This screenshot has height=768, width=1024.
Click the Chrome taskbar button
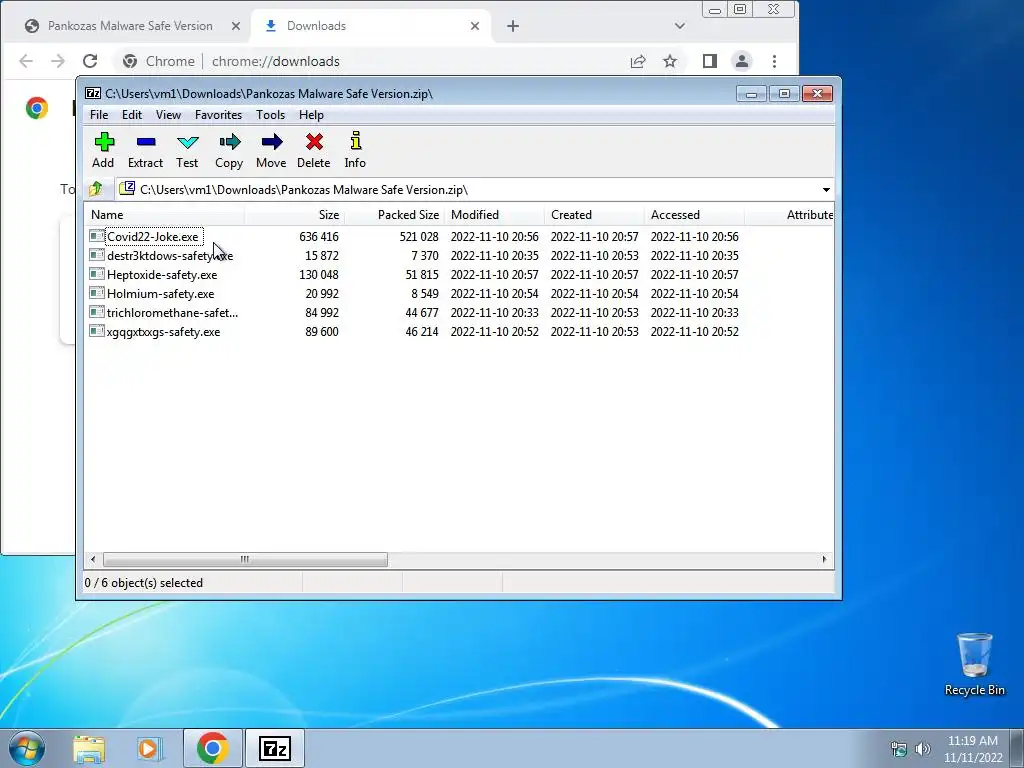pyautogui.click(x=212, y=748)
